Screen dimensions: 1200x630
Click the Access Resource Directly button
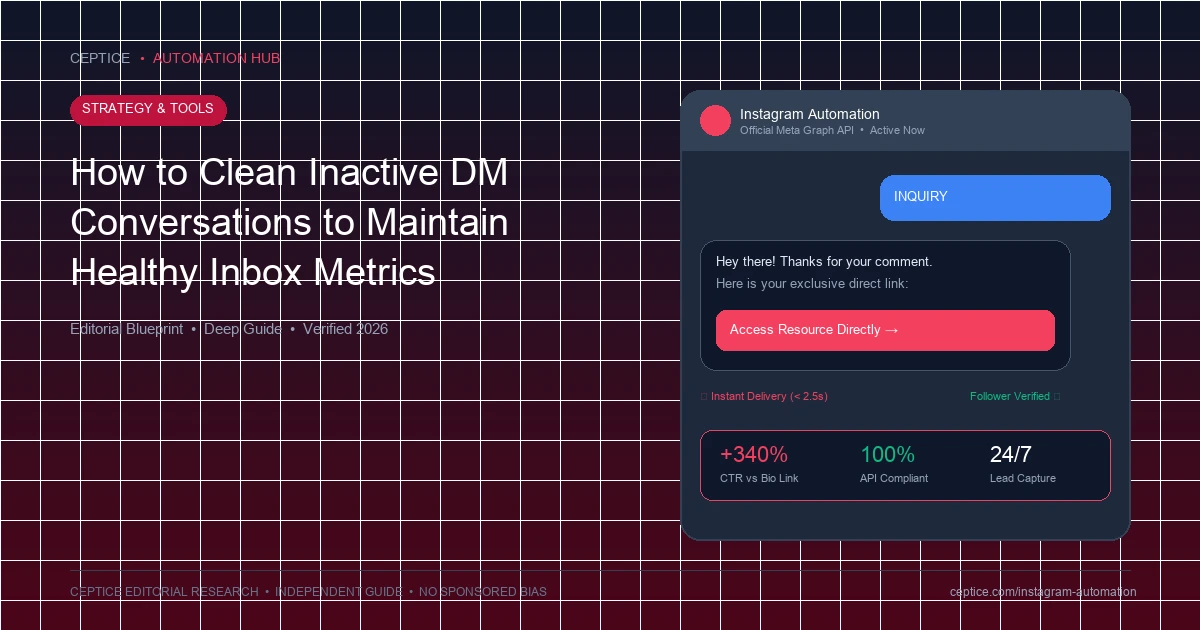pyautogui.click(x=885, y=330)
